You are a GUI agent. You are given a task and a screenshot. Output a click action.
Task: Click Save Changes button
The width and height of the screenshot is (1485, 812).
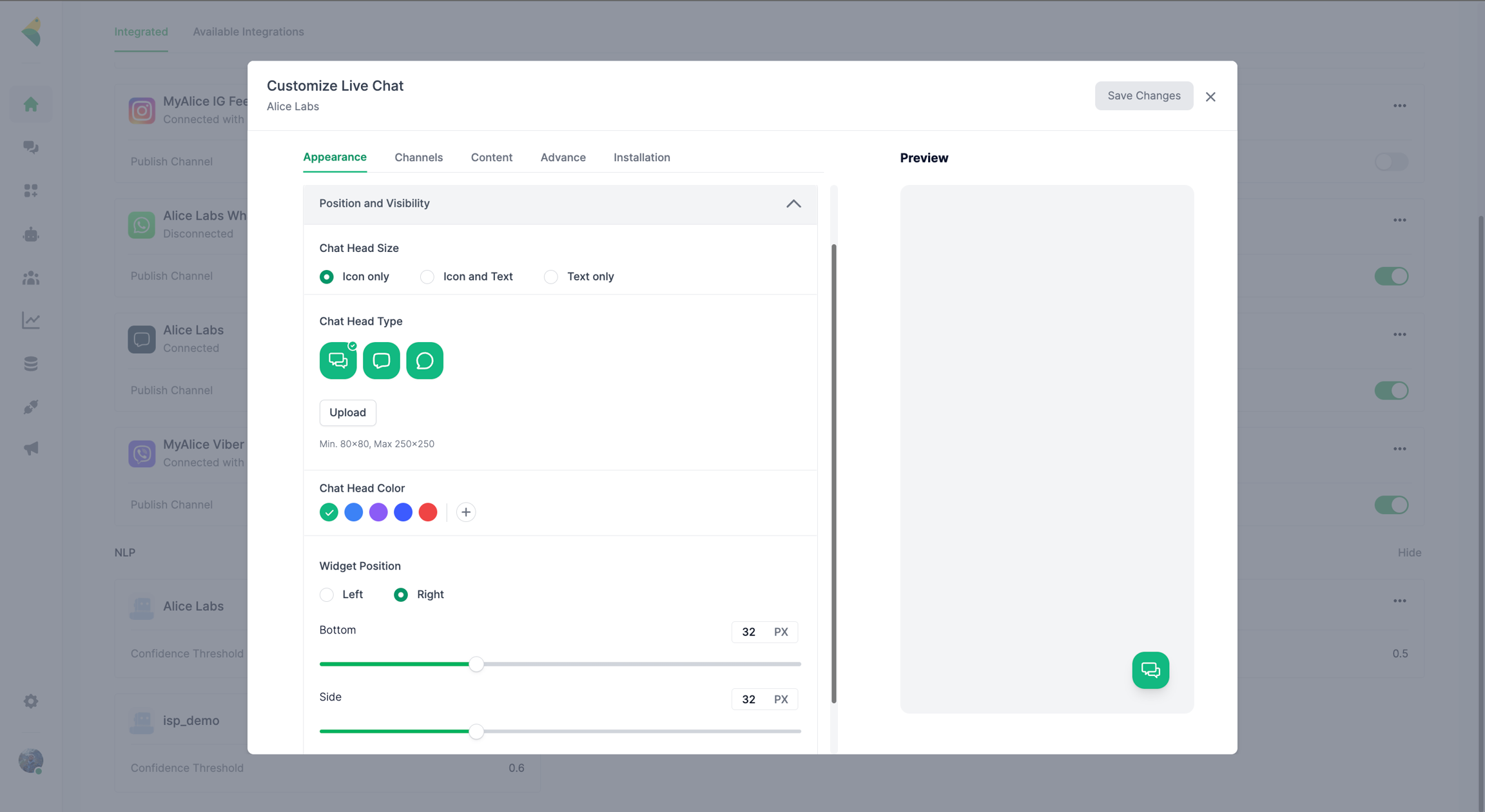[1143, 96]
